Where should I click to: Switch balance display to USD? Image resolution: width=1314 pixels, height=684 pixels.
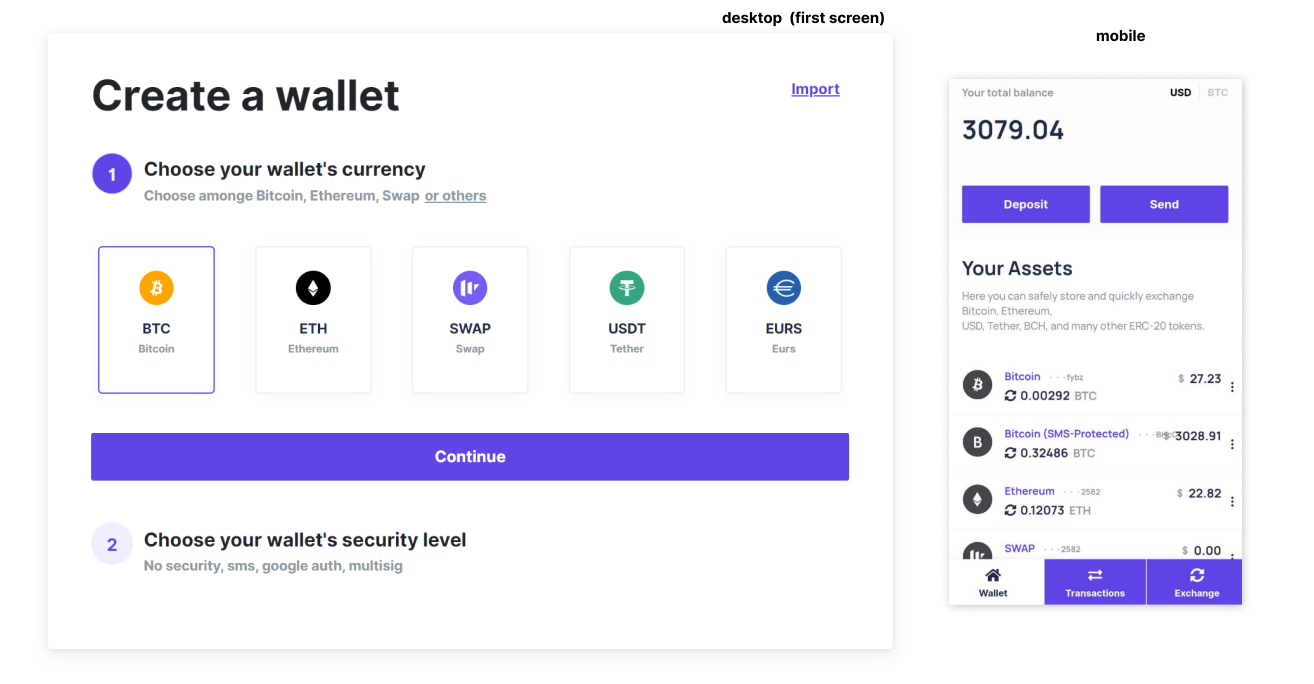click(1181, 93)
